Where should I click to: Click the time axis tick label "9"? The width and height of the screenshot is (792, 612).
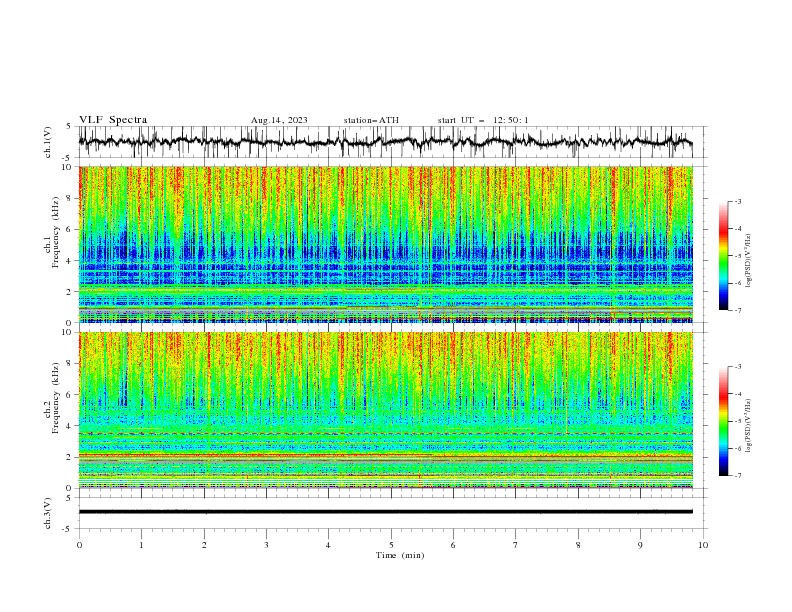(x=640, y=545)
